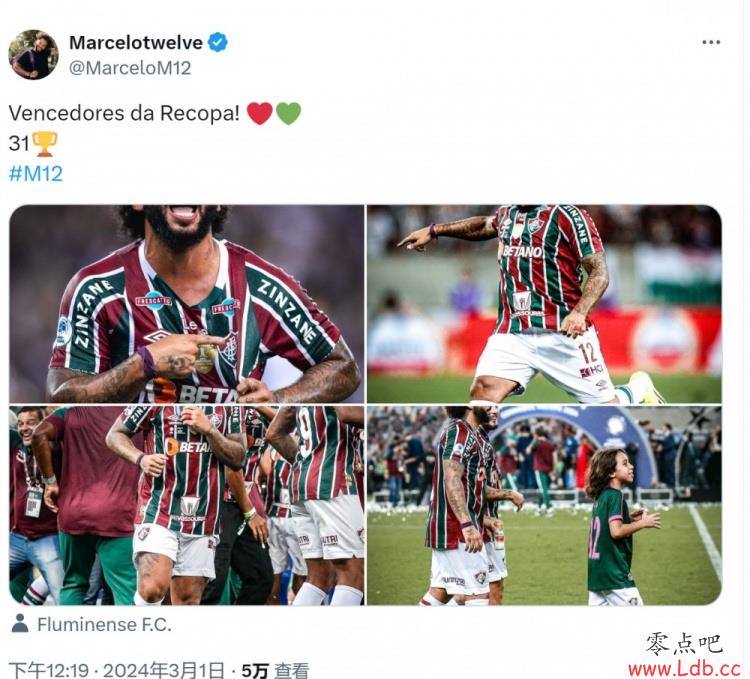Click the trophy emoji after 31
This screenshot has width=750, height=679.
(45, 144)
